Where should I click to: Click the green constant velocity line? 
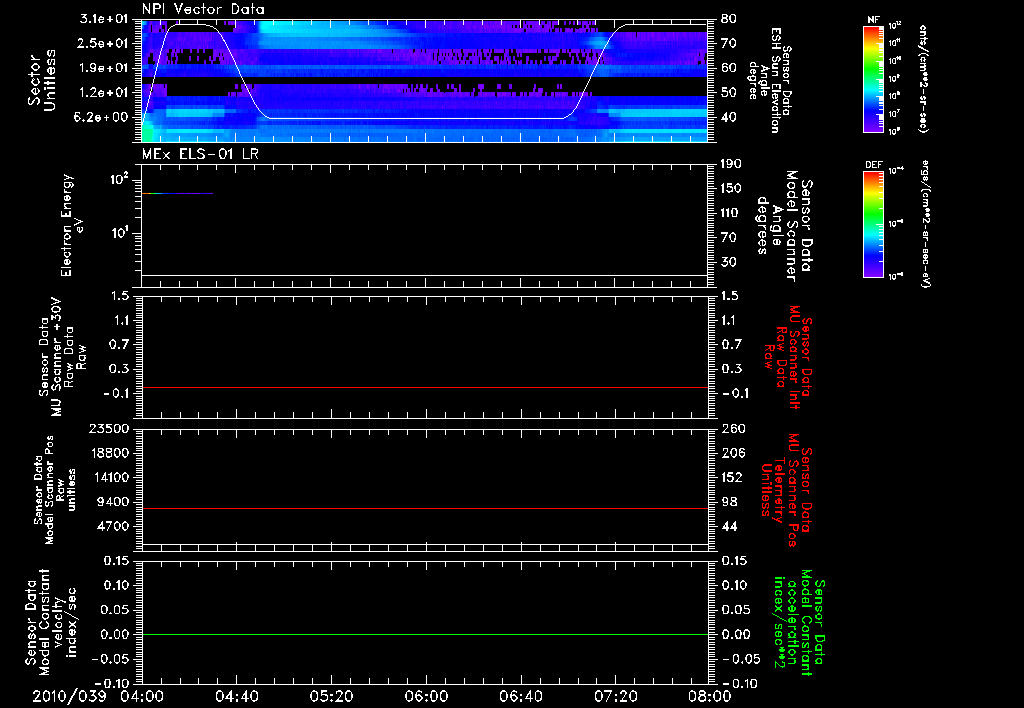[x=424, y=634]
